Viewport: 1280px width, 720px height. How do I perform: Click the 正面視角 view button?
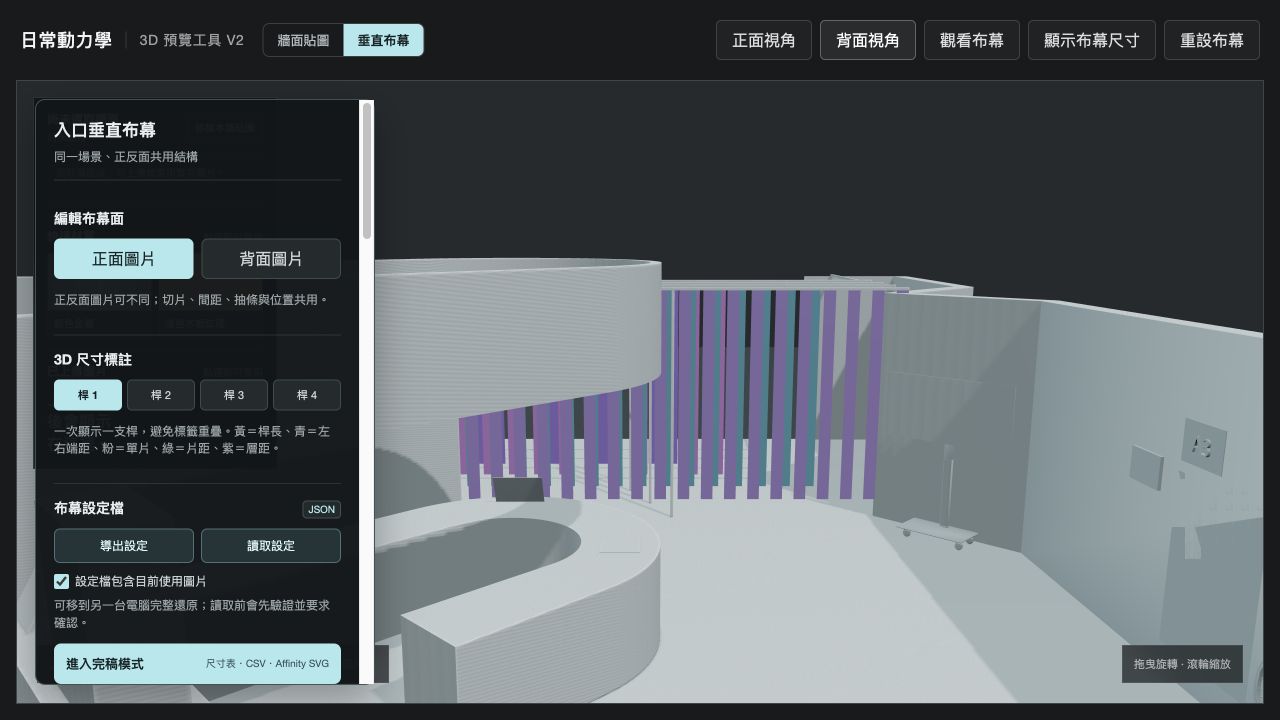[764, 40]
